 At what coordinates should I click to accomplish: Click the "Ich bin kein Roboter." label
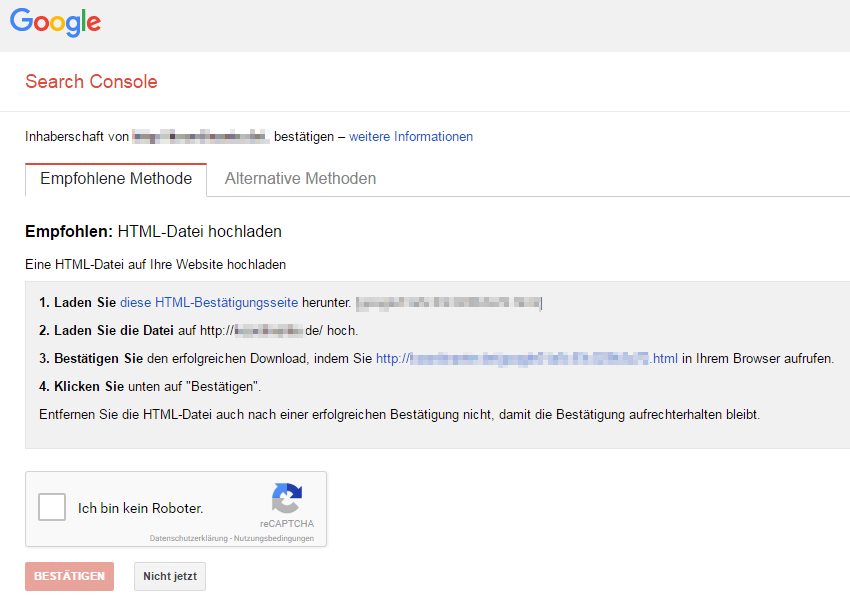click(x=140, y=508)
